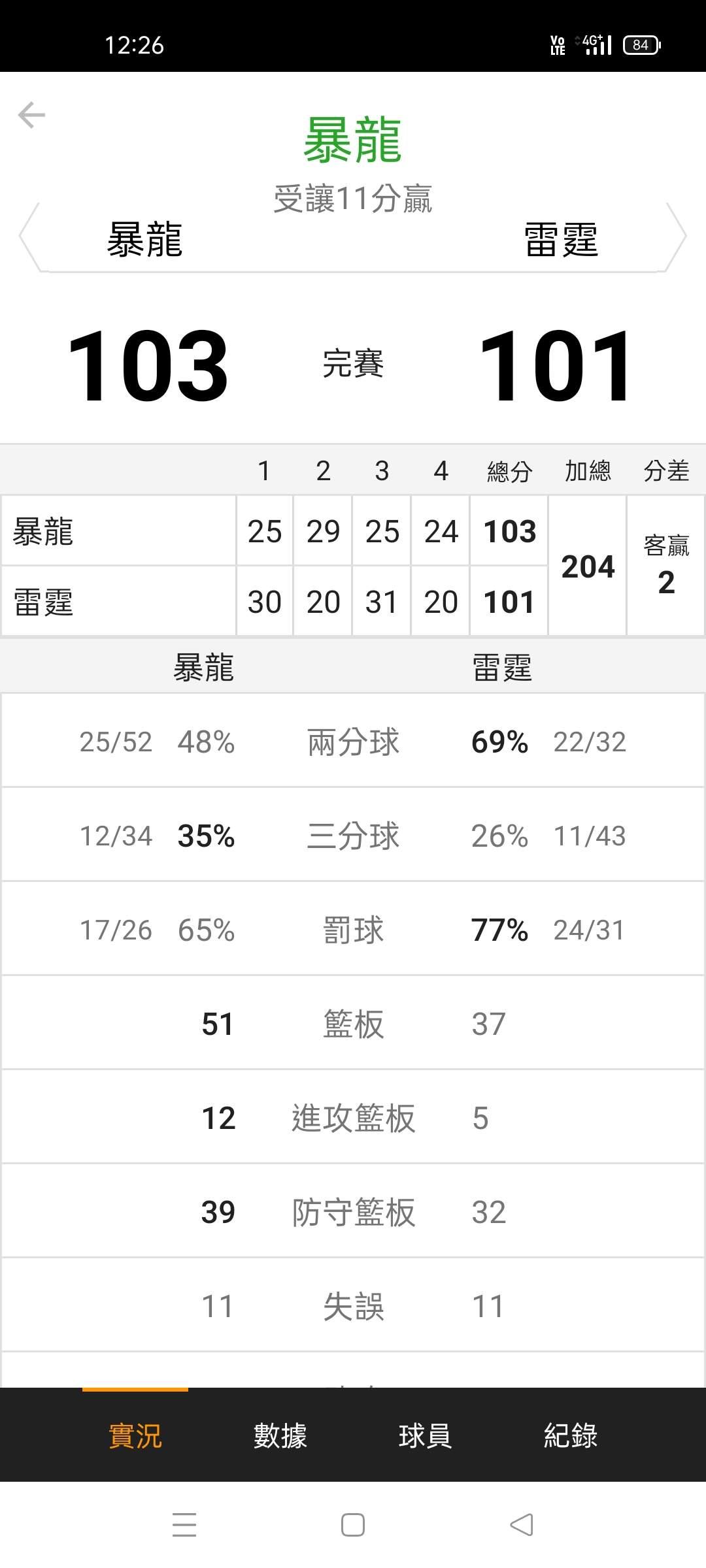Image resolution: width=706 pixels, height=1568 pixels.
Task: Tap the back arrow at top left
Action: click(x=31, y=115)
